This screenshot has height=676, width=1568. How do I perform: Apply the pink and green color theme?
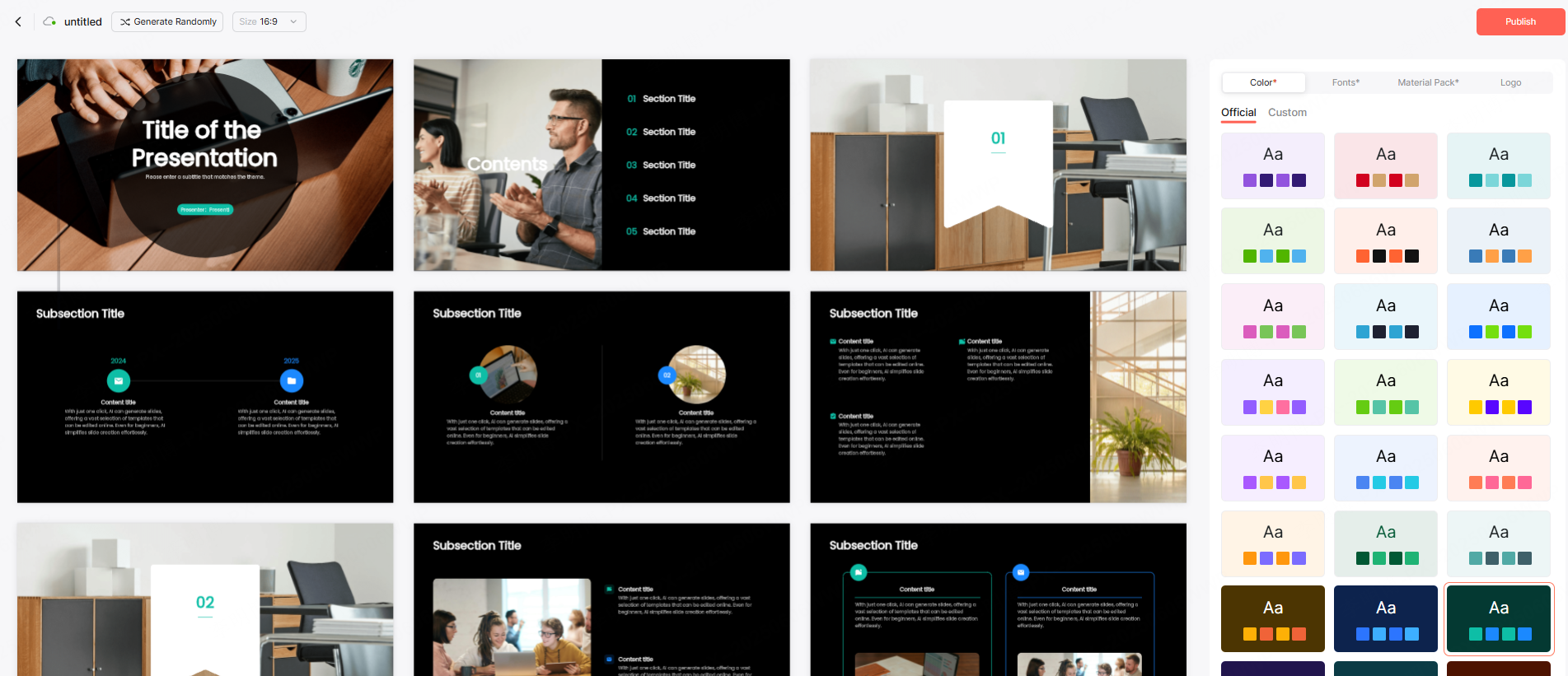click(x=1273, y=317)
